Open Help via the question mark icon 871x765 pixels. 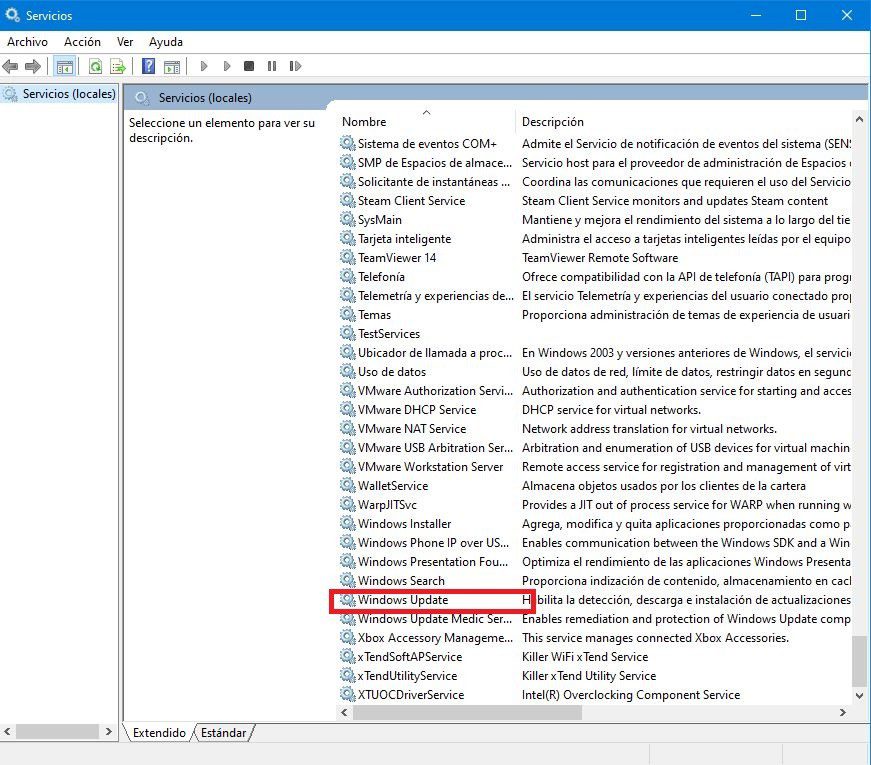click(148, 66)
